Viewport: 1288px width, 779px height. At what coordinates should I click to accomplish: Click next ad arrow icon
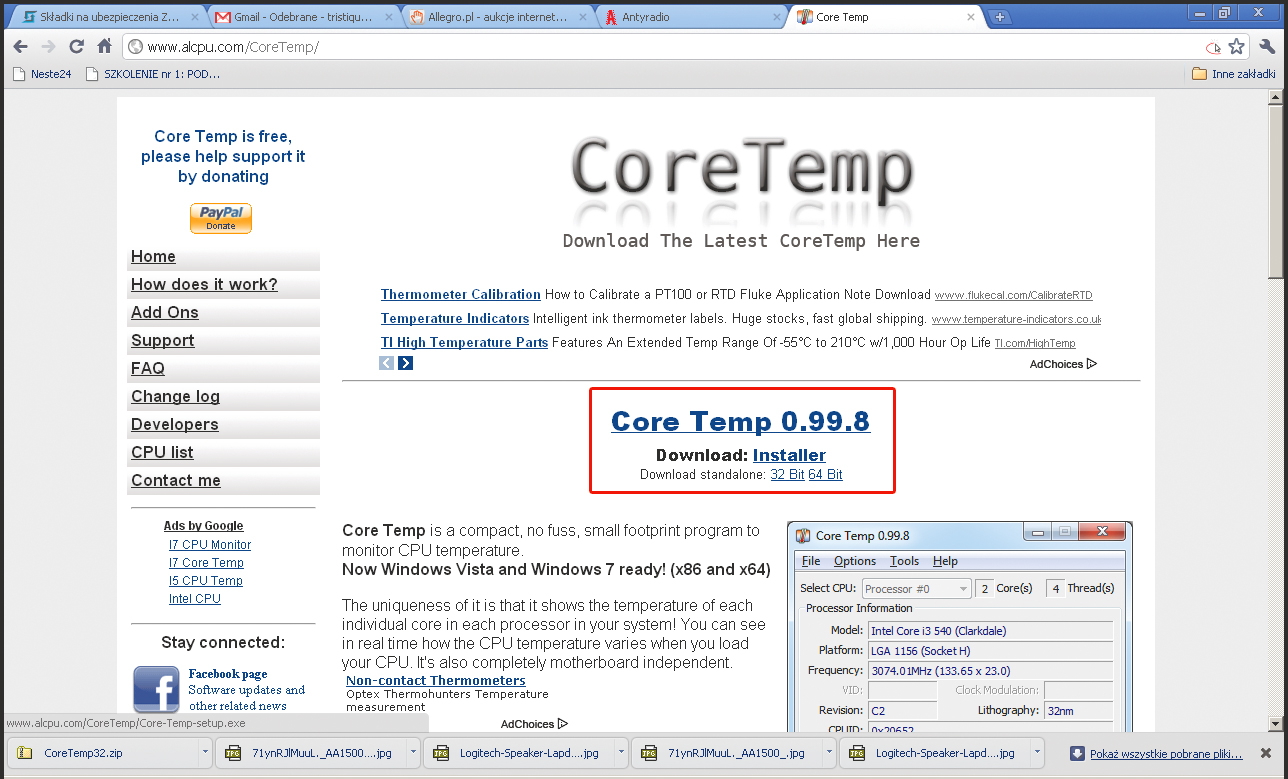pyautogui.click(x=405, y=363)
